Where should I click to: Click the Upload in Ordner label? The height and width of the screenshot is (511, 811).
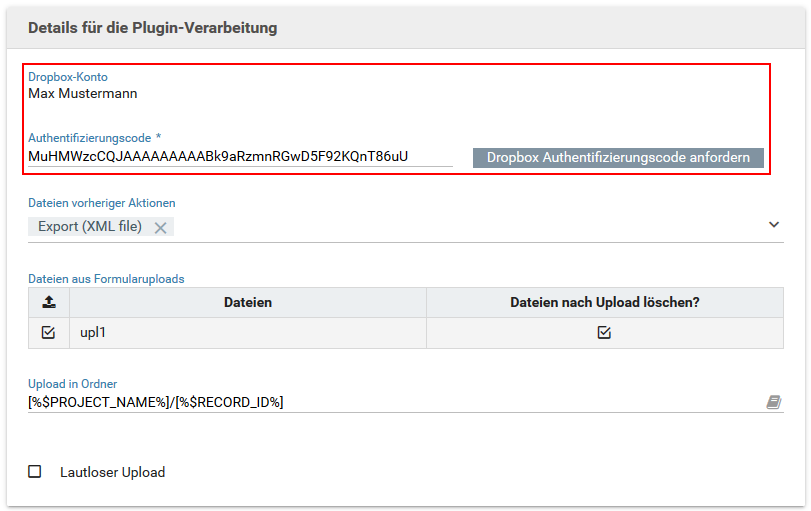72,384
